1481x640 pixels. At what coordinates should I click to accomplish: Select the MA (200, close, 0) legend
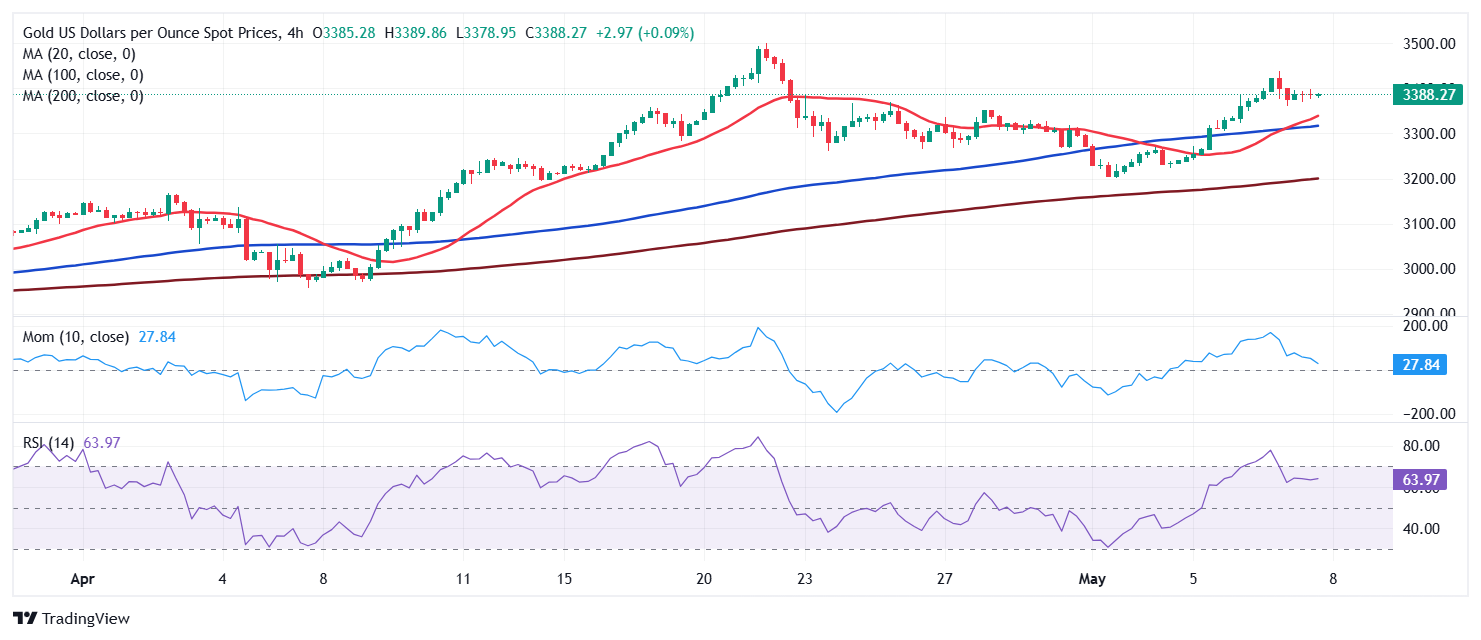point(83,96)
